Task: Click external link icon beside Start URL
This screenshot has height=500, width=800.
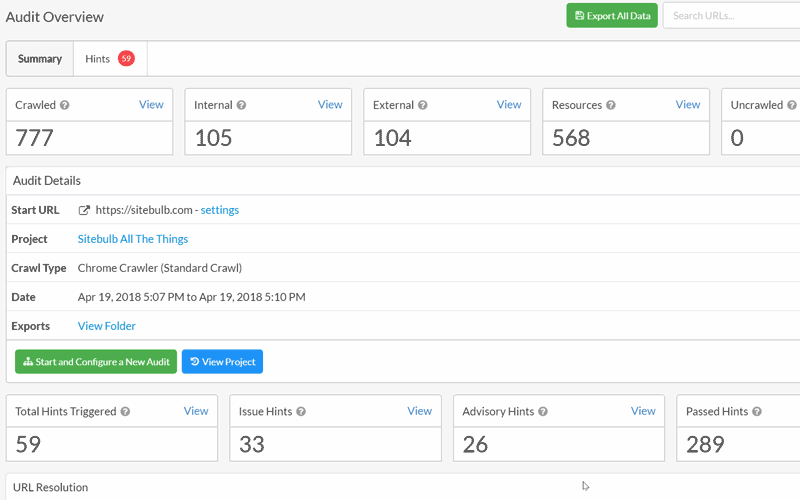Action: tap(85, 210)
